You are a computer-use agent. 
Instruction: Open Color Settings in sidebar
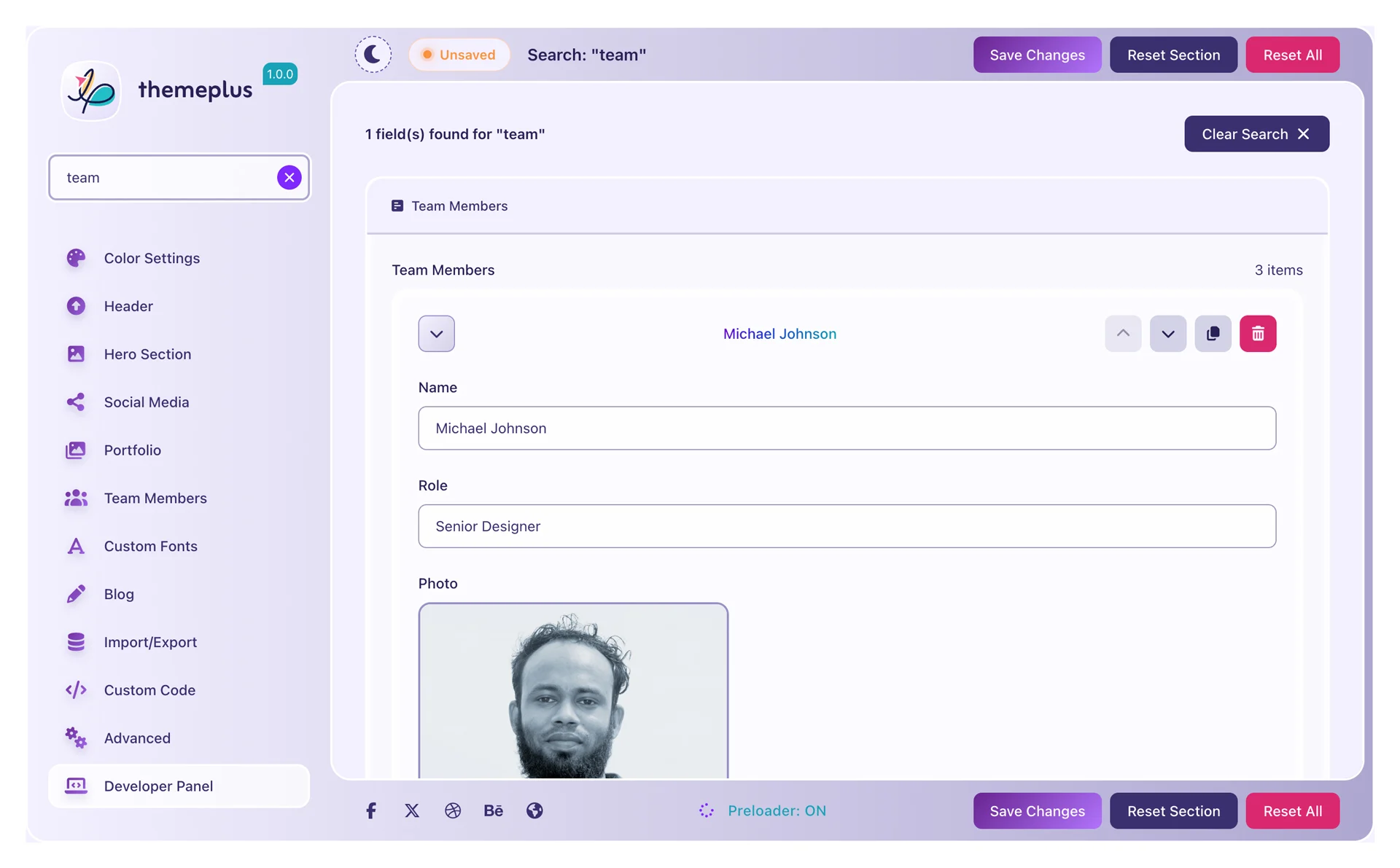(x=152, y=258)
